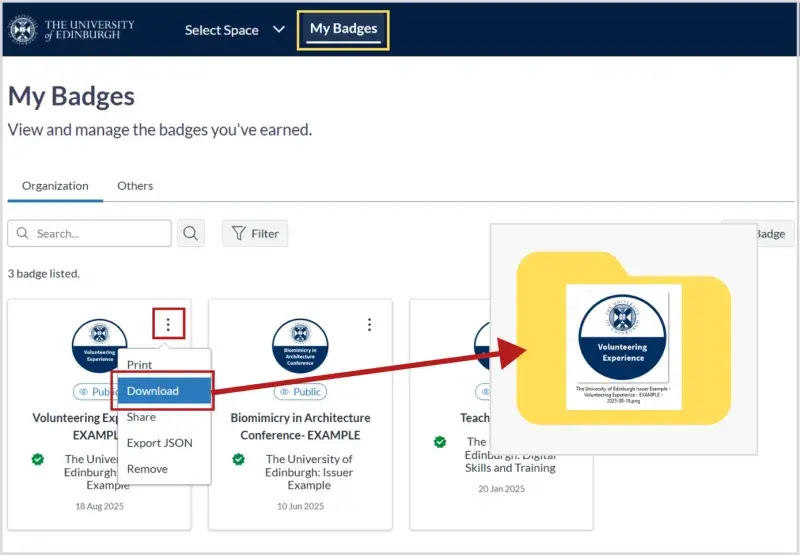Choose Download from the context menu
The image size is (800, 555).
pyautogui.click(x=164, y=391)
